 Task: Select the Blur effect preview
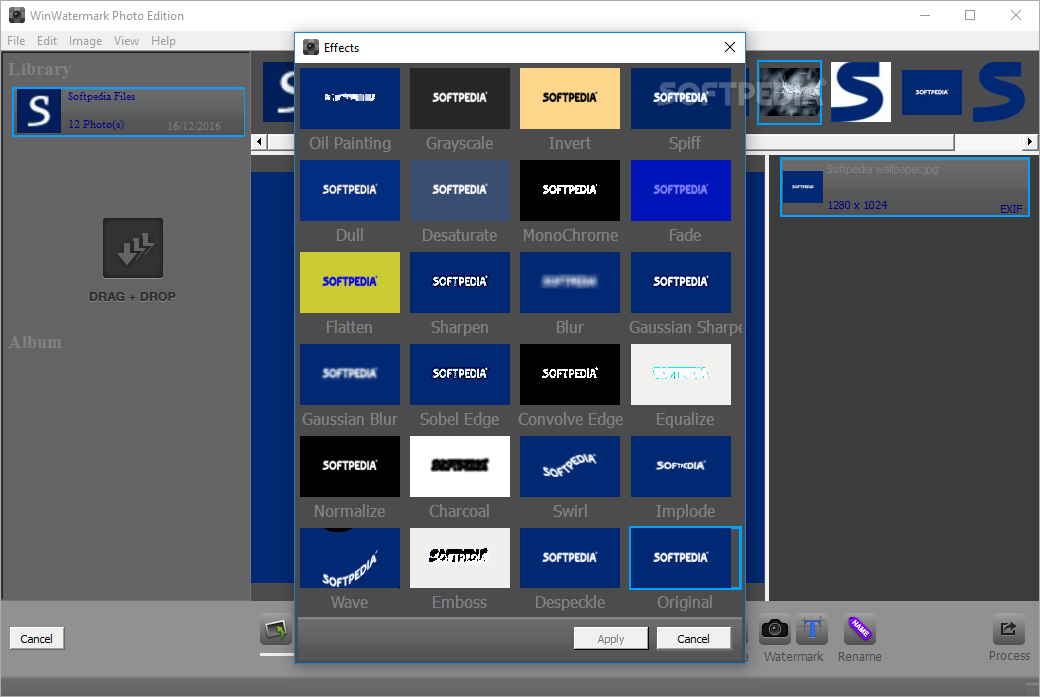570,283
